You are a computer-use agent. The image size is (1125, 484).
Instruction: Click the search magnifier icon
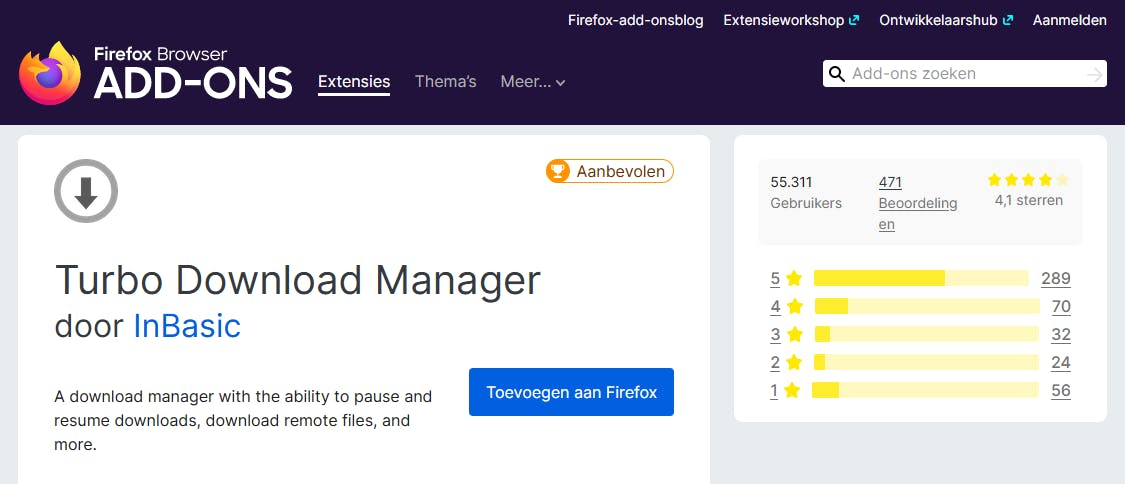837,74
